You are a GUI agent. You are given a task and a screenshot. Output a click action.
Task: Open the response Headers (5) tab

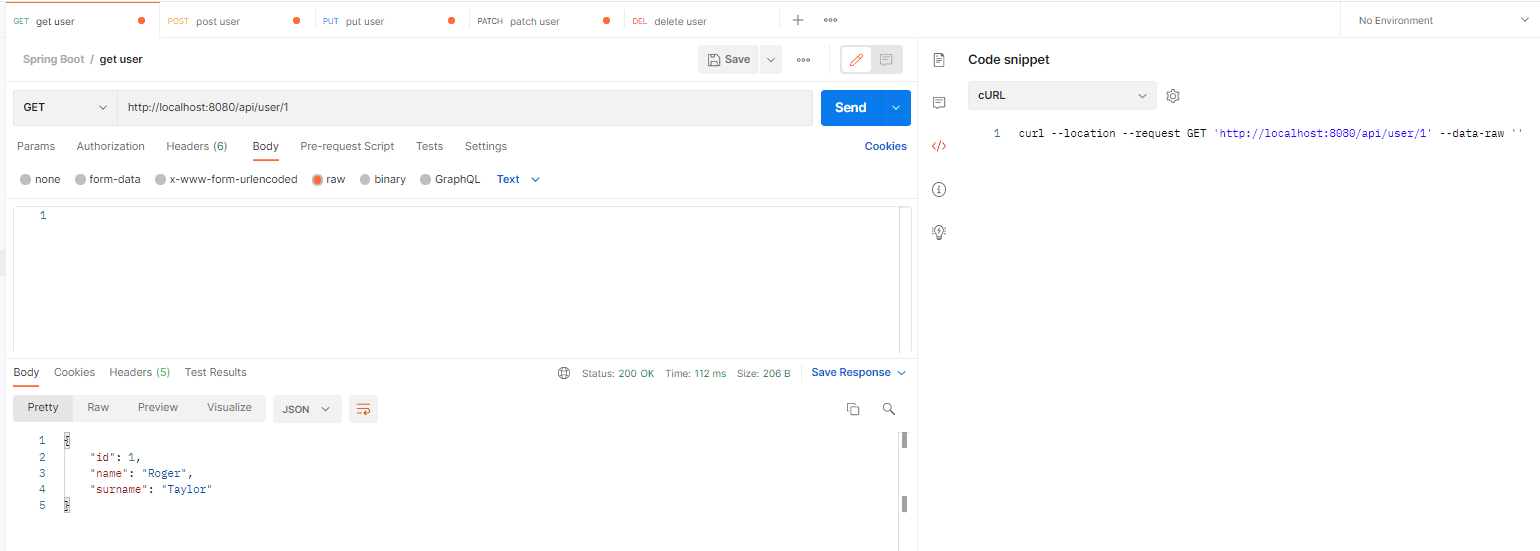pyautogui.click(x=140, y=373)
